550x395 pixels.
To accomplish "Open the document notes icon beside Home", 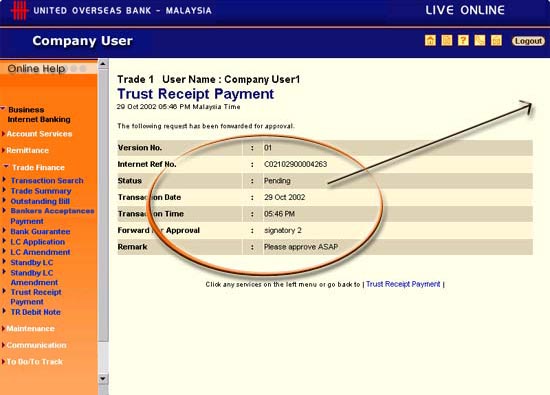I will 447,41.
